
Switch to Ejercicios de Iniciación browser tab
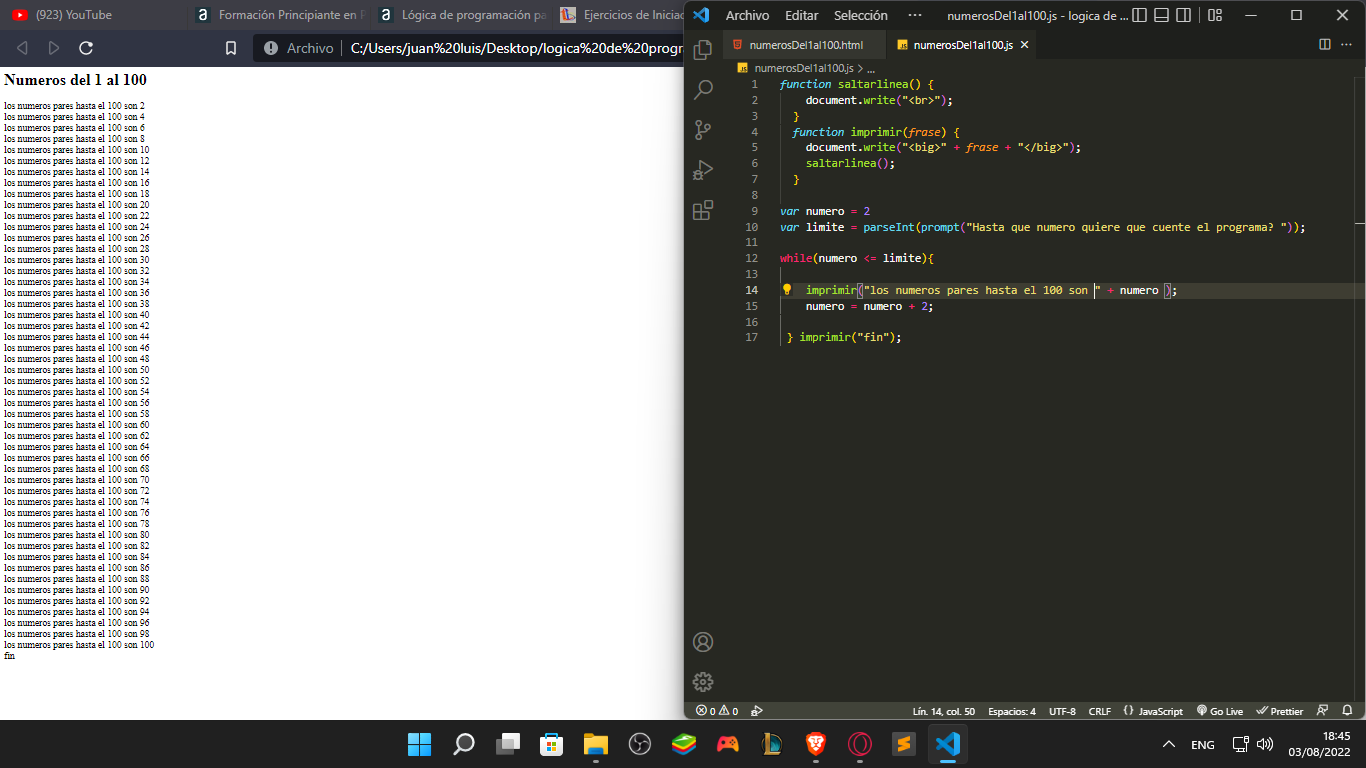point(621,15)
